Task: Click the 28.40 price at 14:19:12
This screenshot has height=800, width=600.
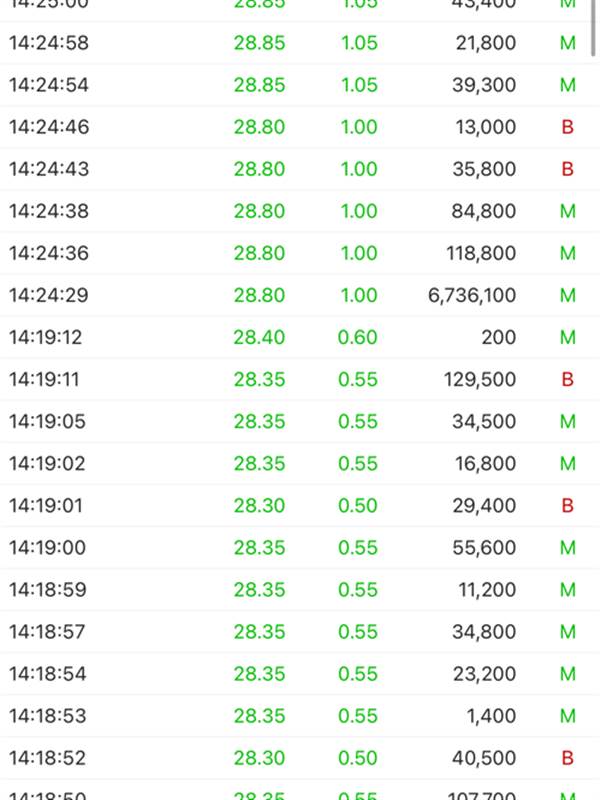Action: point(259,337)
